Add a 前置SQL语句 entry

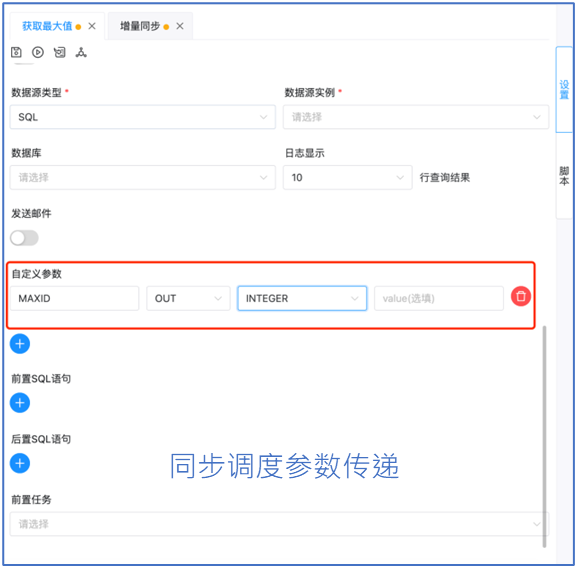(x=20, y=403)
